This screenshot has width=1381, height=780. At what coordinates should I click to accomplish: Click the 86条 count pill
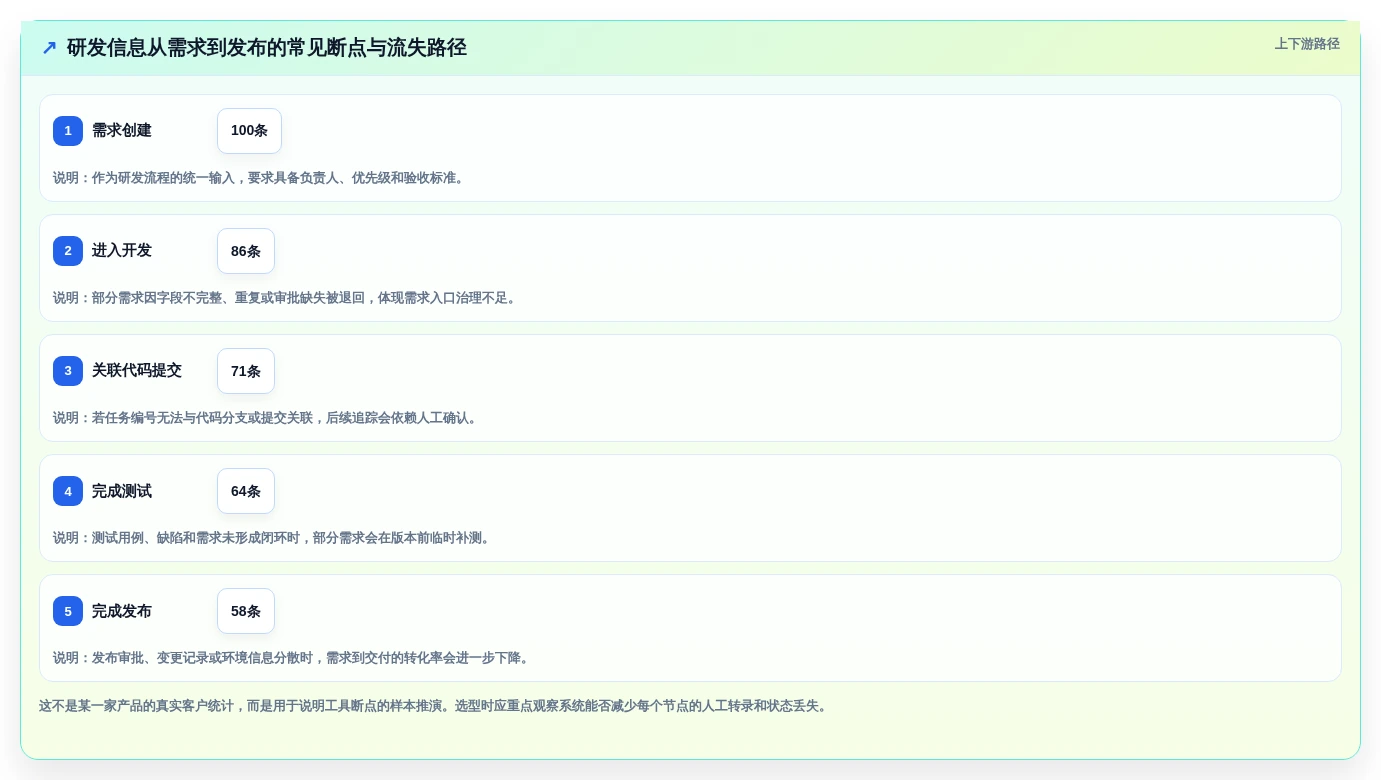[246, 251]
